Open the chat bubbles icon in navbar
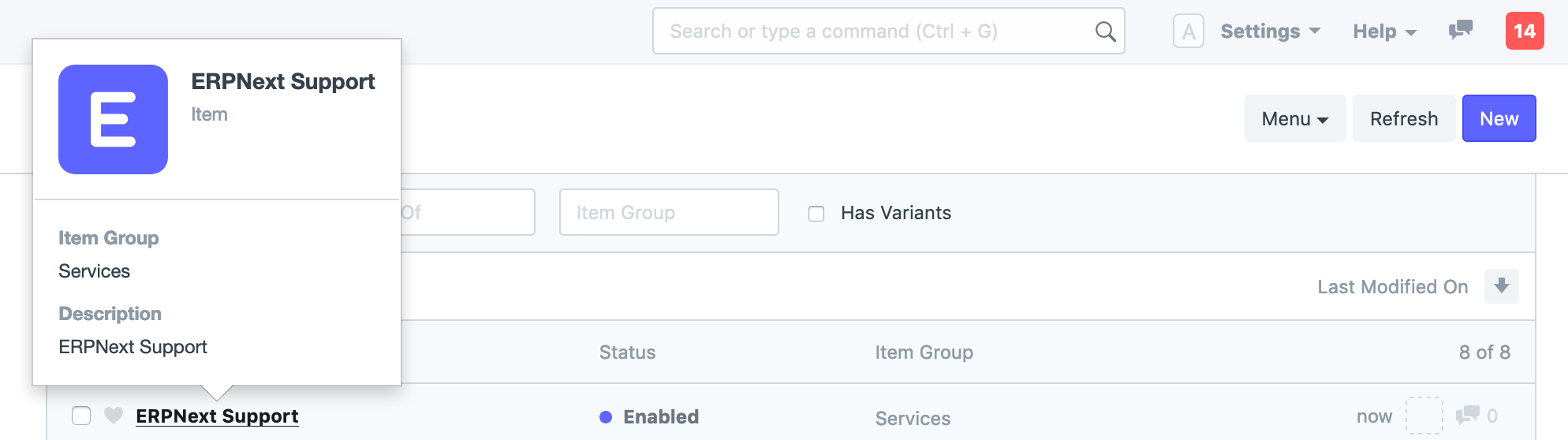This screenshot has width=1568, height=440. pos(1461,31)
